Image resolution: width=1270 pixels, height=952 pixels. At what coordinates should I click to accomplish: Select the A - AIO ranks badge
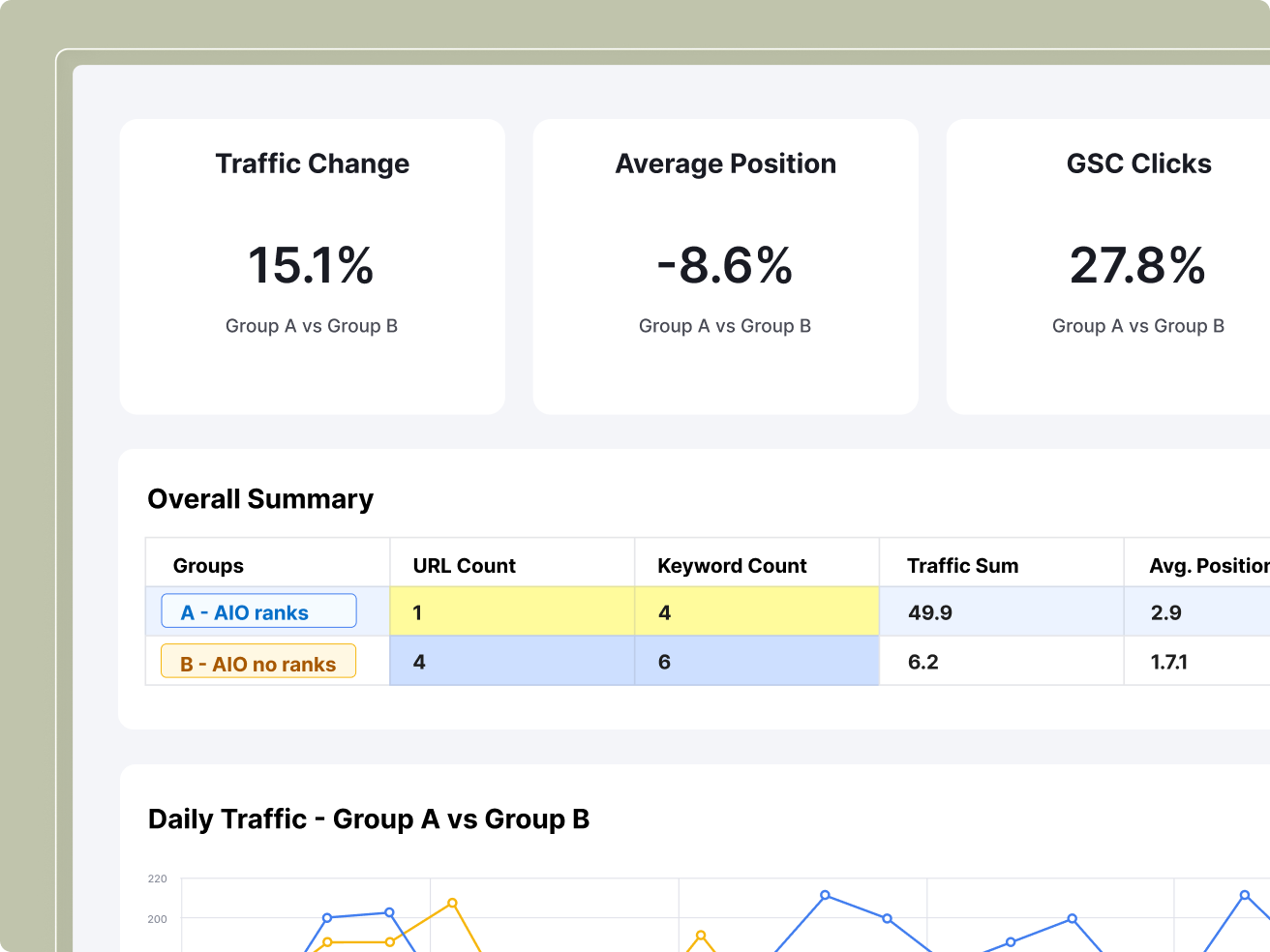(258, 611)
